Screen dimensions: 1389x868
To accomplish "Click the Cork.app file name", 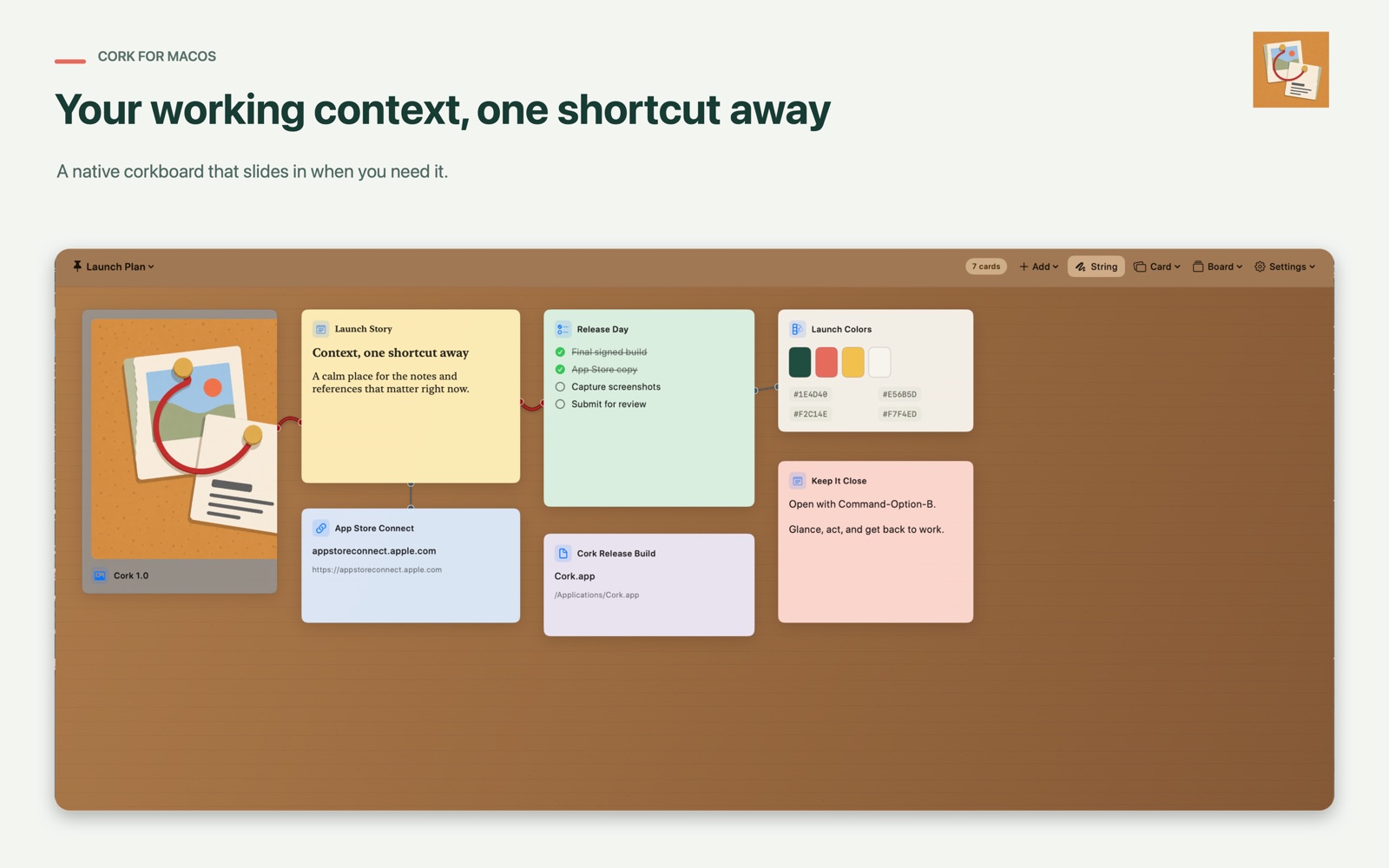I will point(575,575).
